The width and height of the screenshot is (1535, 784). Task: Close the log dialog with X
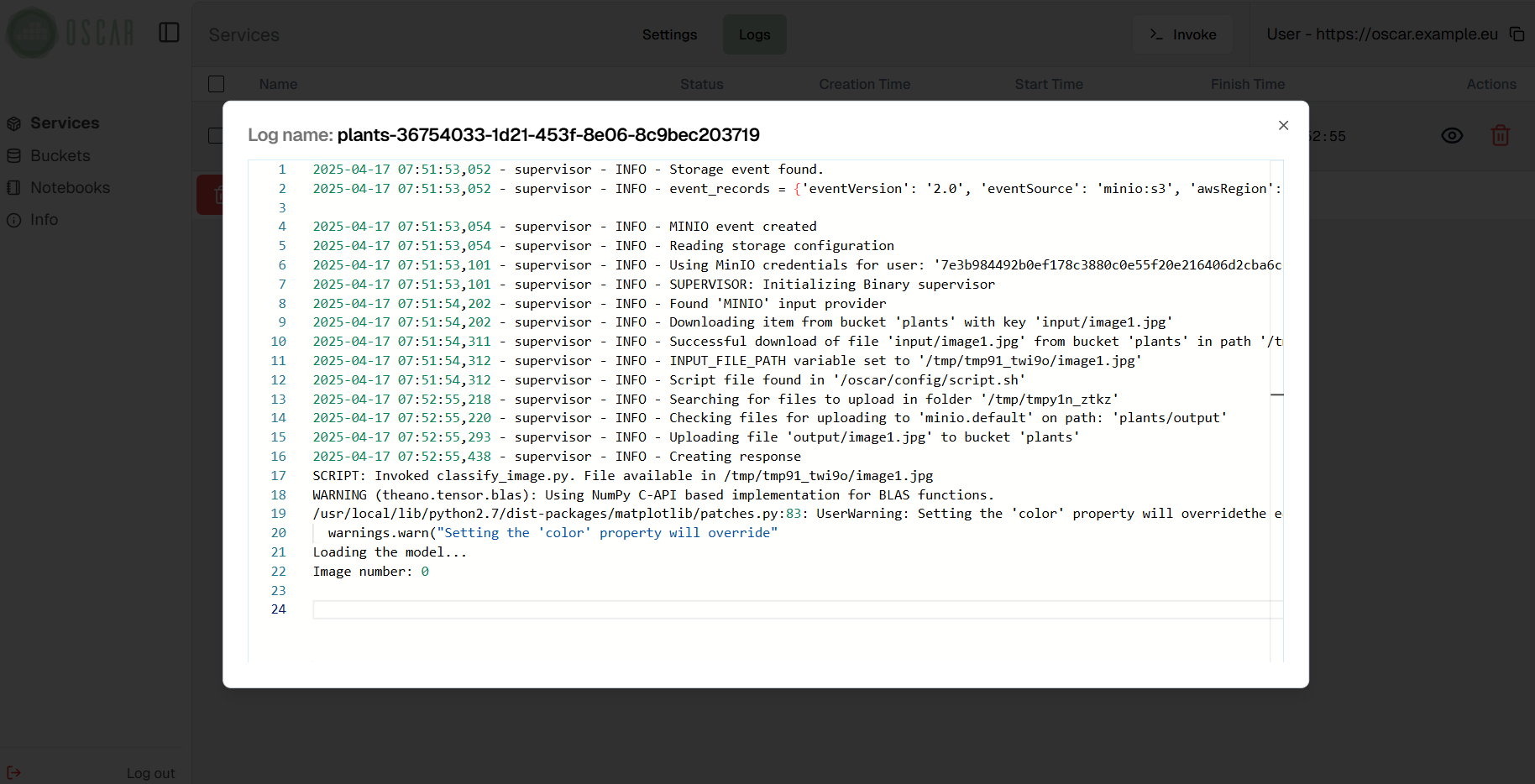pos(1283,126)
